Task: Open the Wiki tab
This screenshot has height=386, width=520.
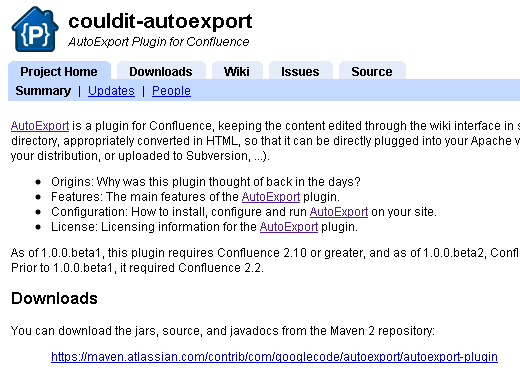Action: click(x=237, y=71)
